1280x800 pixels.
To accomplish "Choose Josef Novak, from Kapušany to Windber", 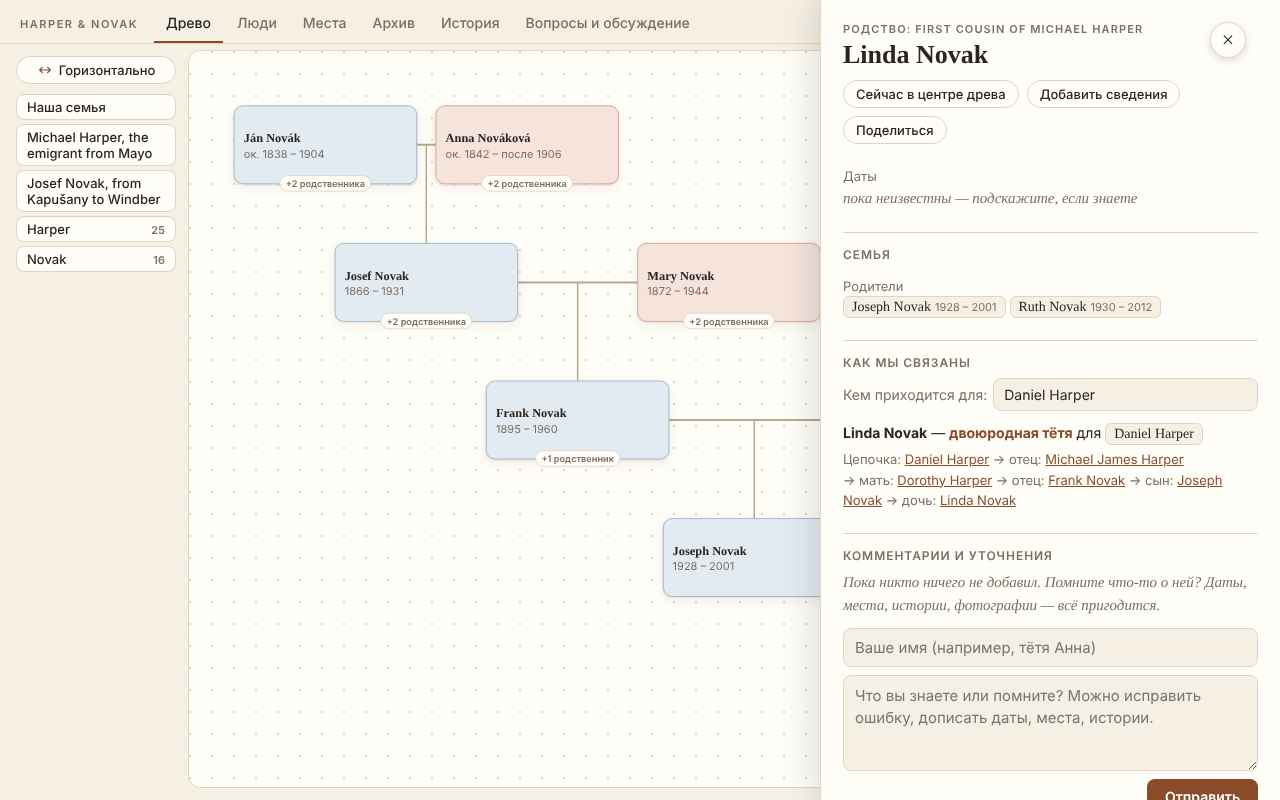I will coord(96,191).
